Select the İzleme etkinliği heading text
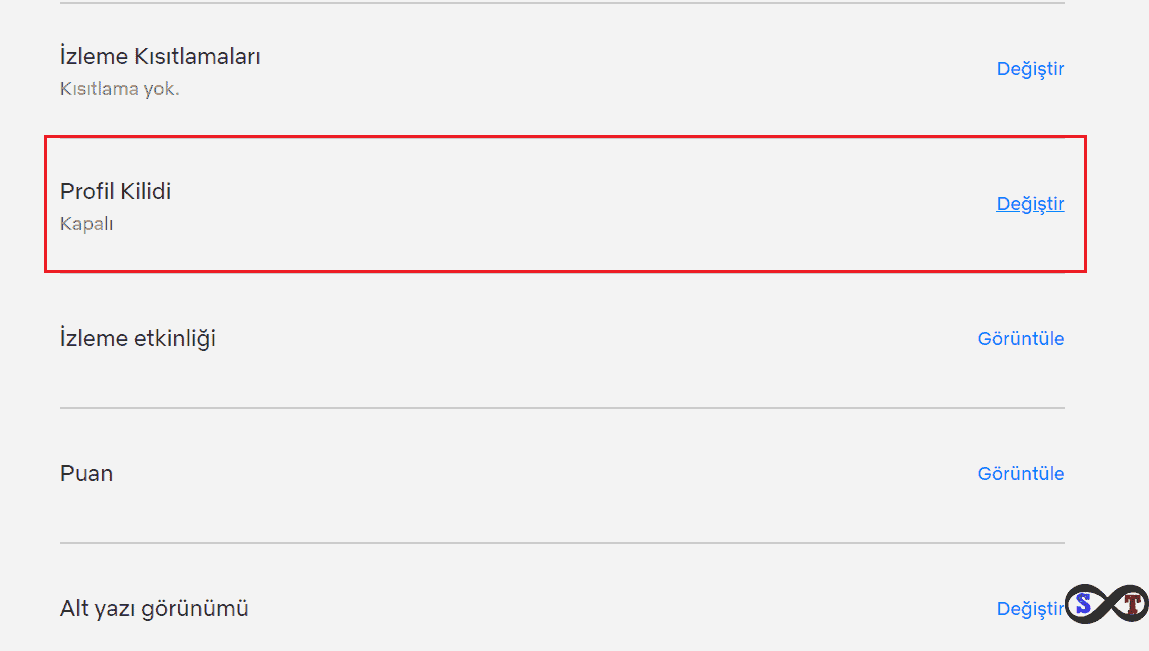 [x=137, y=338]
